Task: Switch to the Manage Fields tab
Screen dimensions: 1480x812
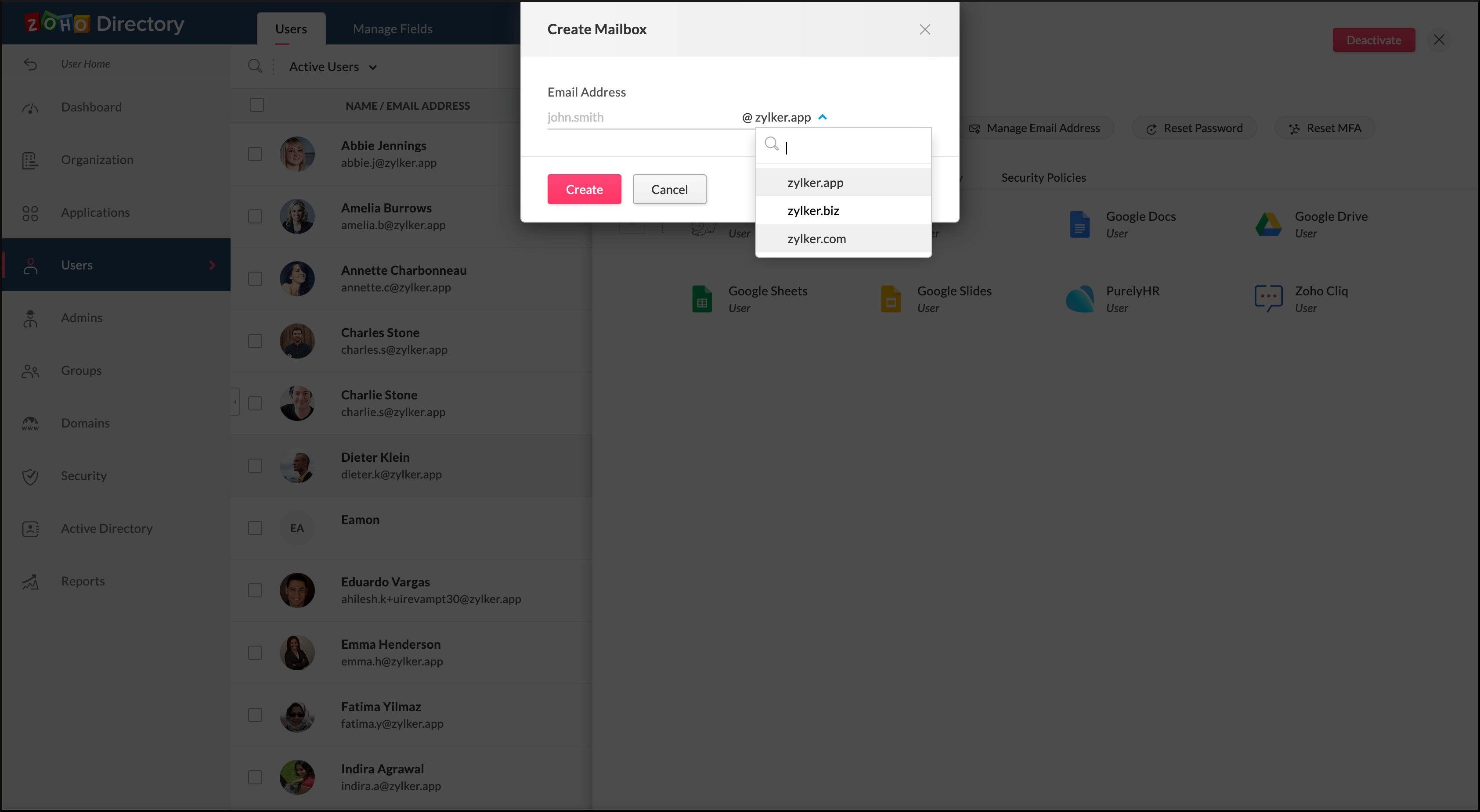Action: 393,29
